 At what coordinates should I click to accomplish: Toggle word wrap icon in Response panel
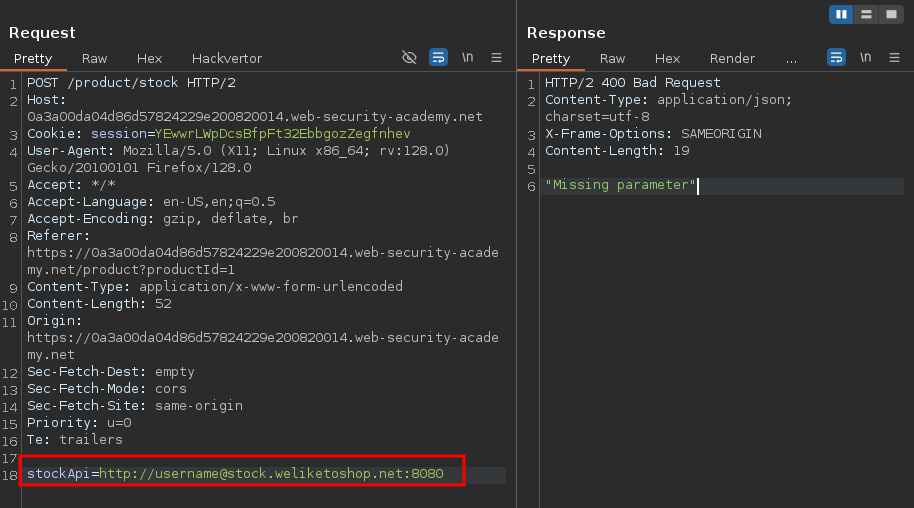pos(836,58)
